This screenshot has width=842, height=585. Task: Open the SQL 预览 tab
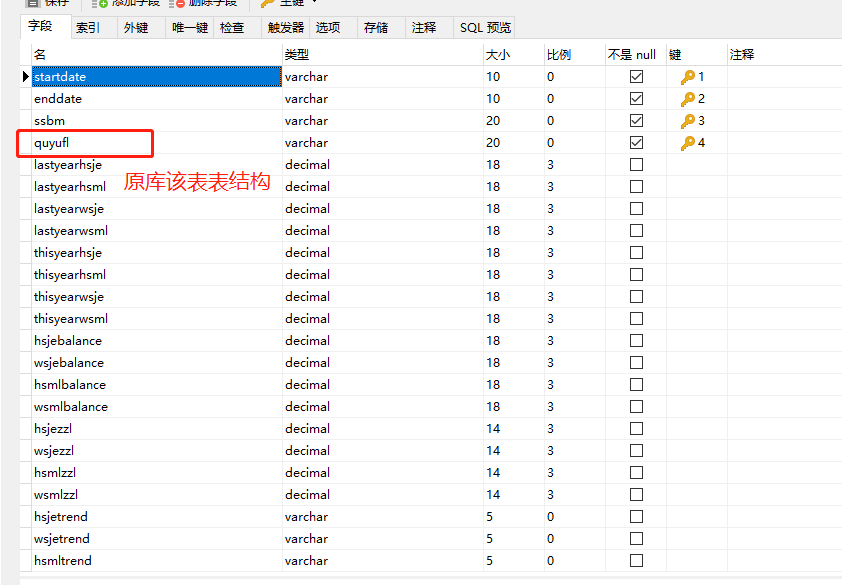click(484, 27)
